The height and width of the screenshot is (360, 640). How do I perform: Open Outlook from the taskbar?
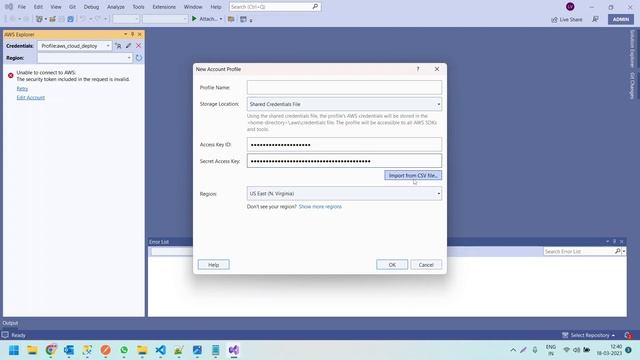pos(69,350)
